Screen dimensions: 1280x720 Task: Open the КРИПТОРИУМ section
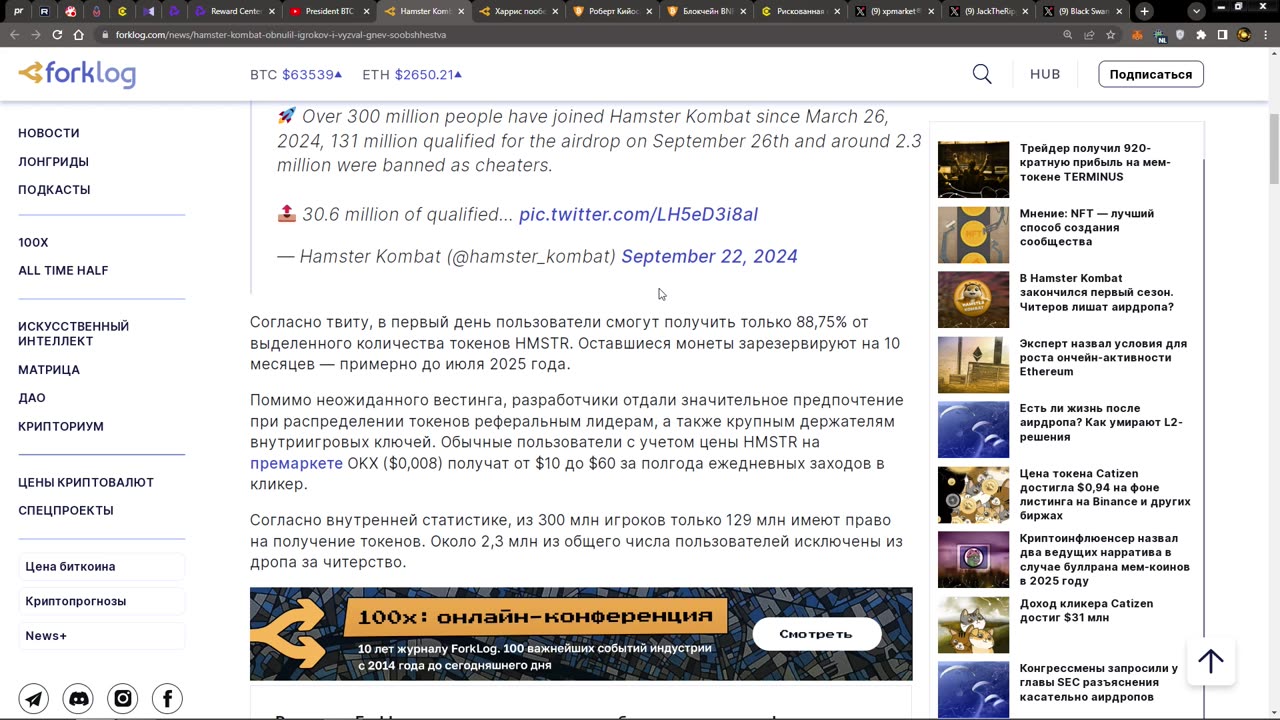click(61, 426)
